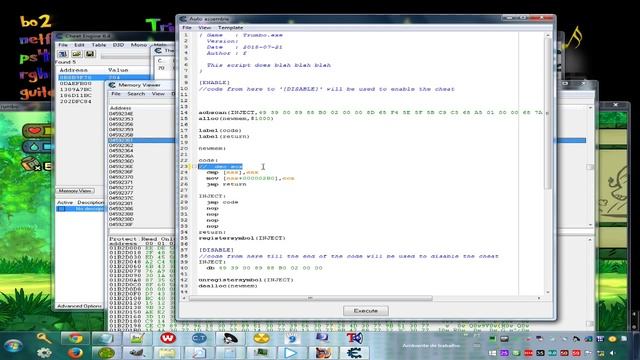Select found address 0DAEFB00

76,83
